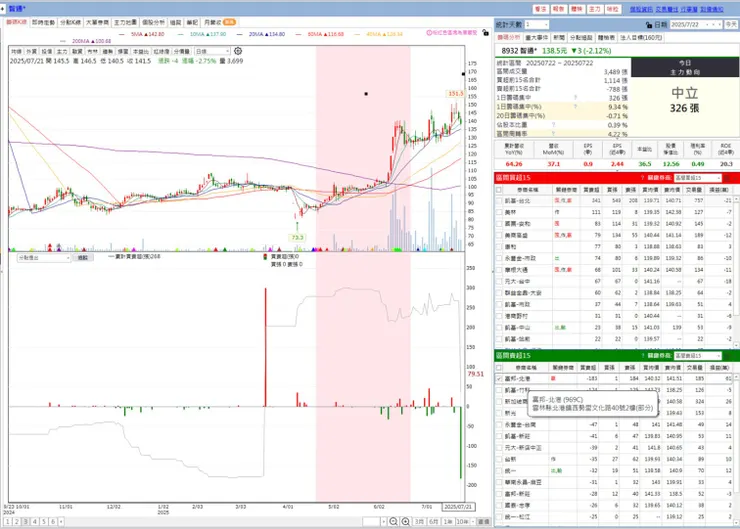Toggle the 分價量 chart indicator button
Viewport: 740px width, 529px height.
tap(181, 51)
